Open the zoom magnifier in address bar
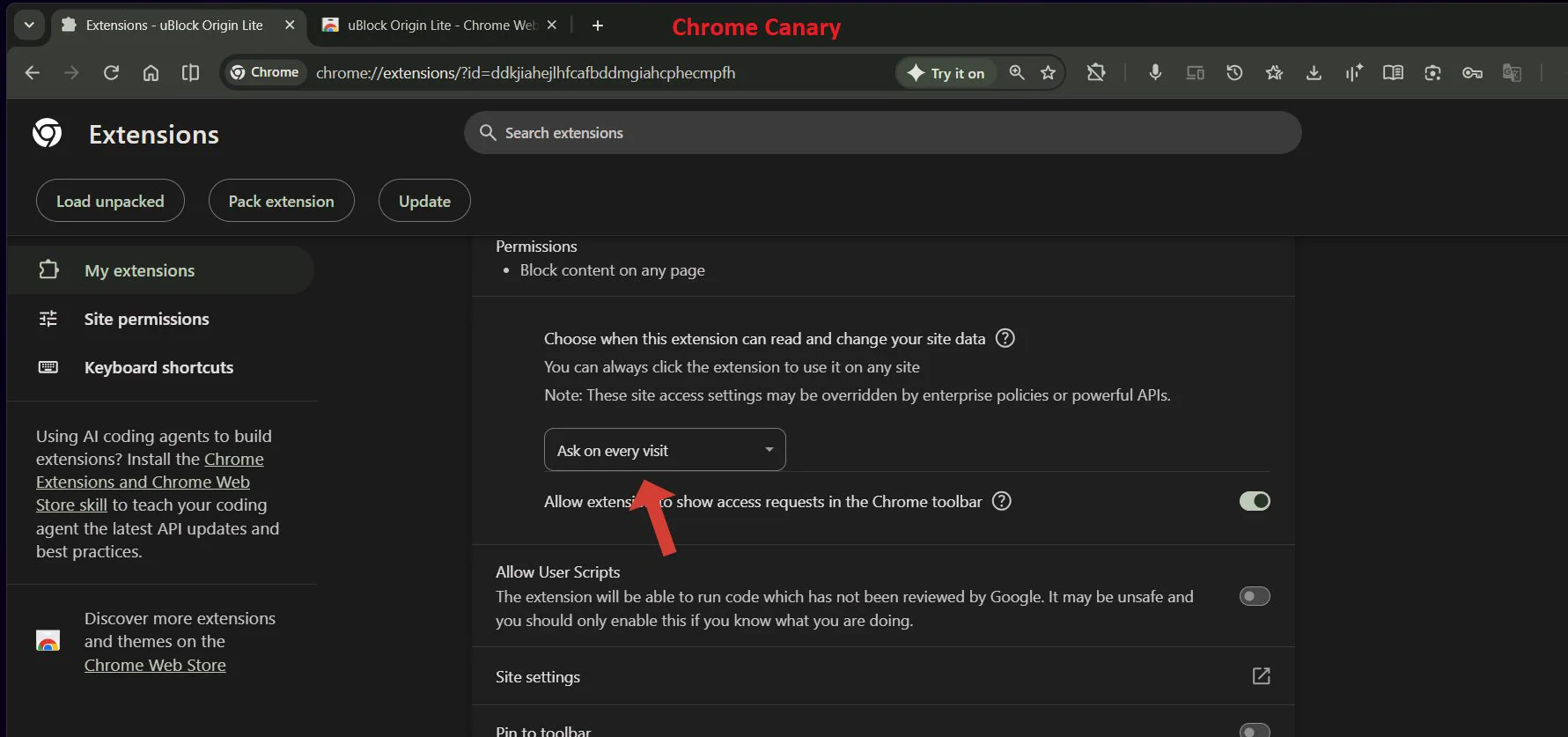The width and height of the screenshot is (1568, 737). click(1017, 72)
